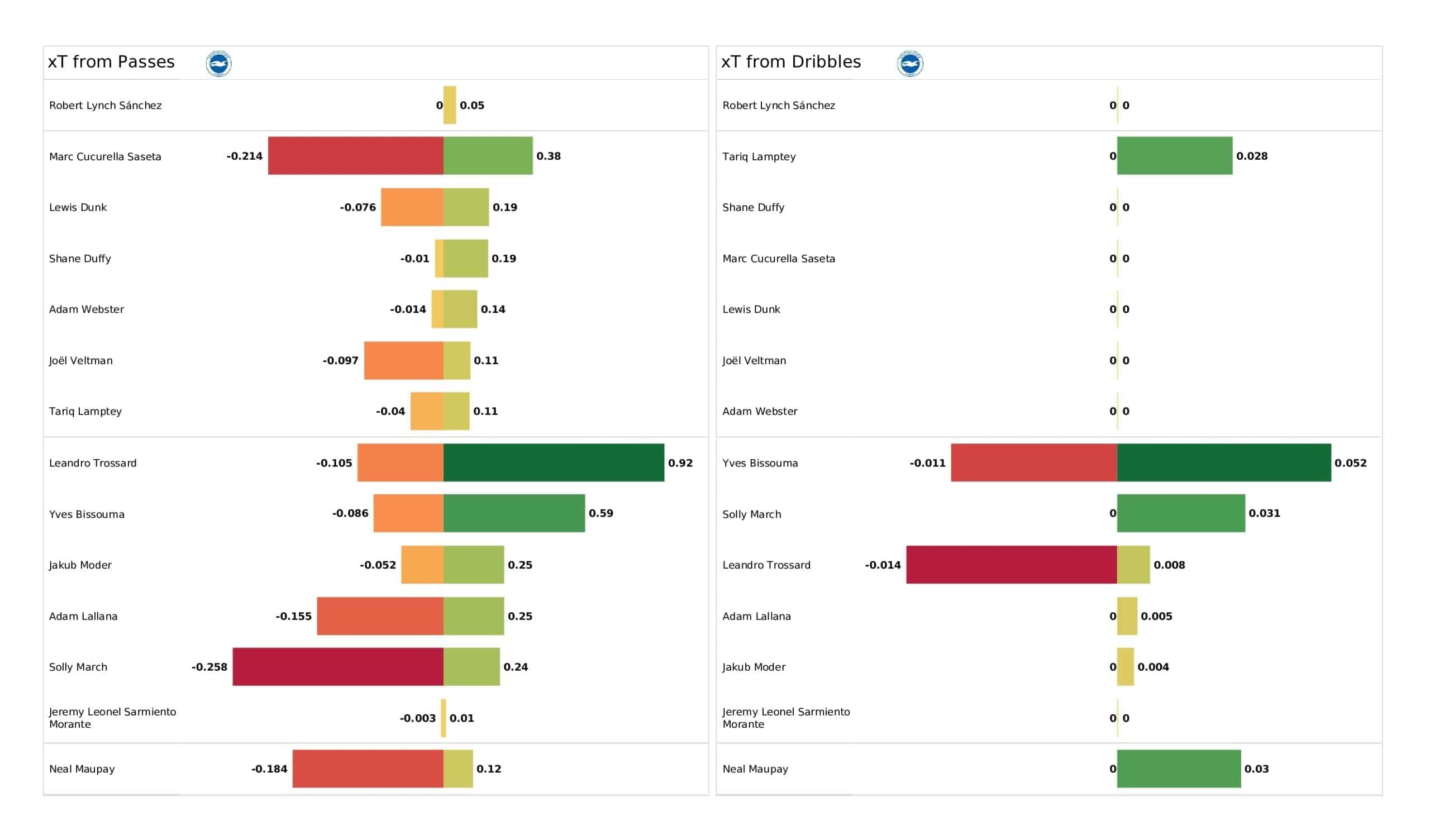Click Marc Cucurella Saseta's red -0.214 bar
This screenshot has height=840, width=1430.
356,155
